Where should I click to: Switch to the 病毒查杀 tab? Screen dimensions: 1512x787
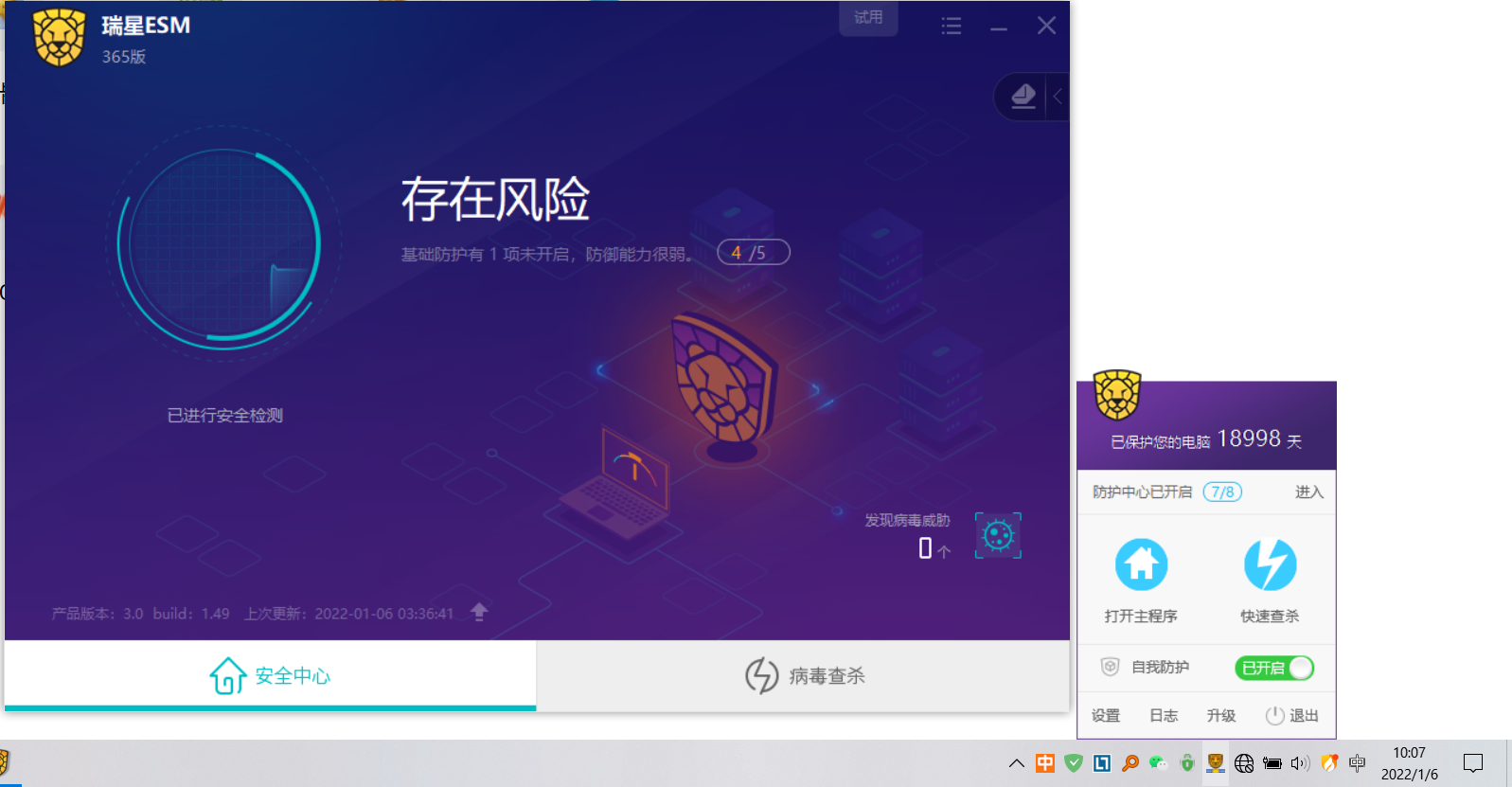pos(804,675)
